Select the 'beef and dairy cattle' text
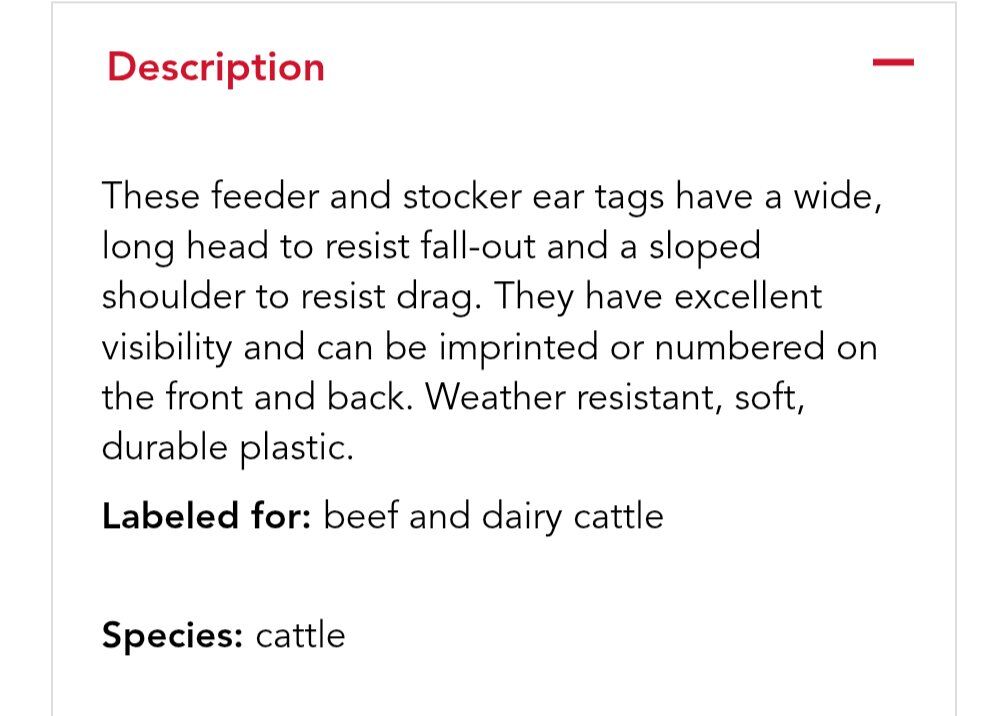Screen dimensions: 1008x716 (x=493, y=517)
